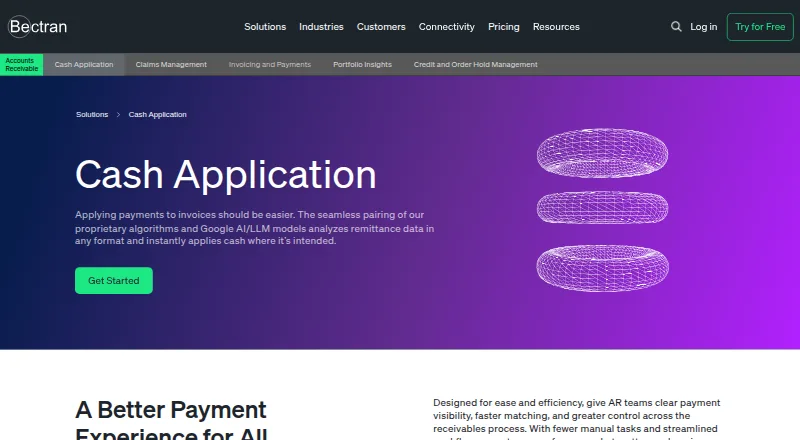Switch to the Cash Application tab
The height and width of the screenshot is (440, 800).
tap(84, 64)
